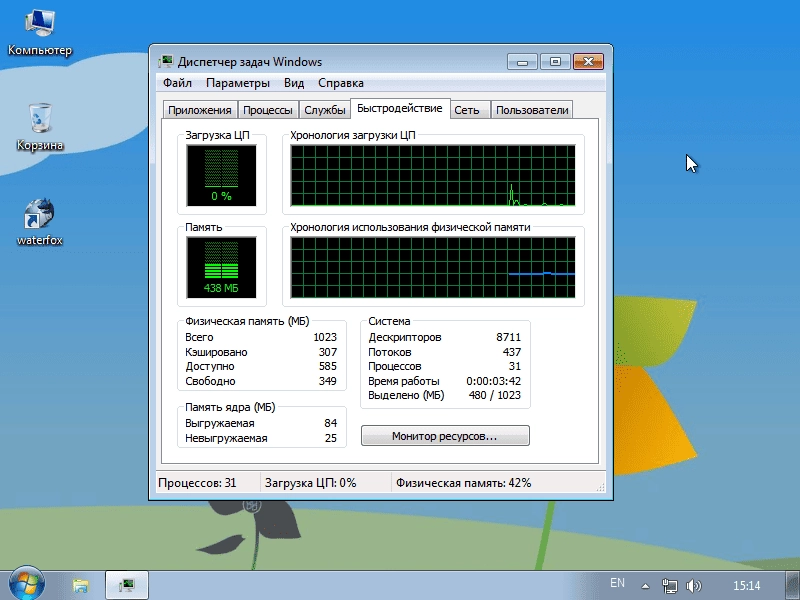
Task: Click the Show desktop strip beside clock
Action: coord(793,586)
